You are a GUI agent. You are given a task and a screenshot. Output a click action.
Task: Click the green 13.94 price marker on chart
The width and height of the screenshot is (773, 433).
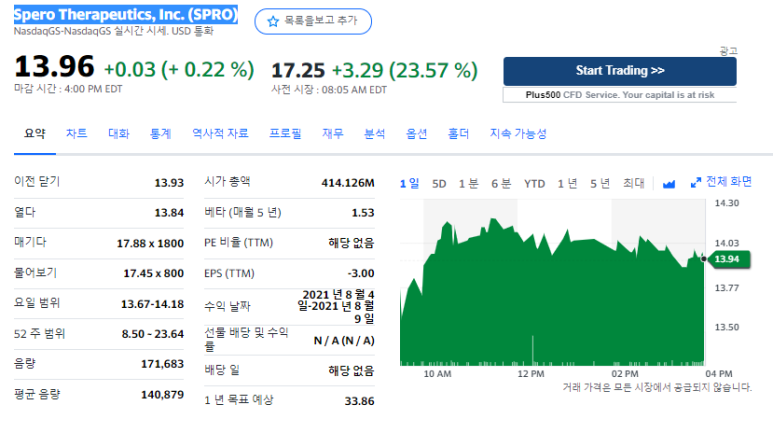pos(729,259)
